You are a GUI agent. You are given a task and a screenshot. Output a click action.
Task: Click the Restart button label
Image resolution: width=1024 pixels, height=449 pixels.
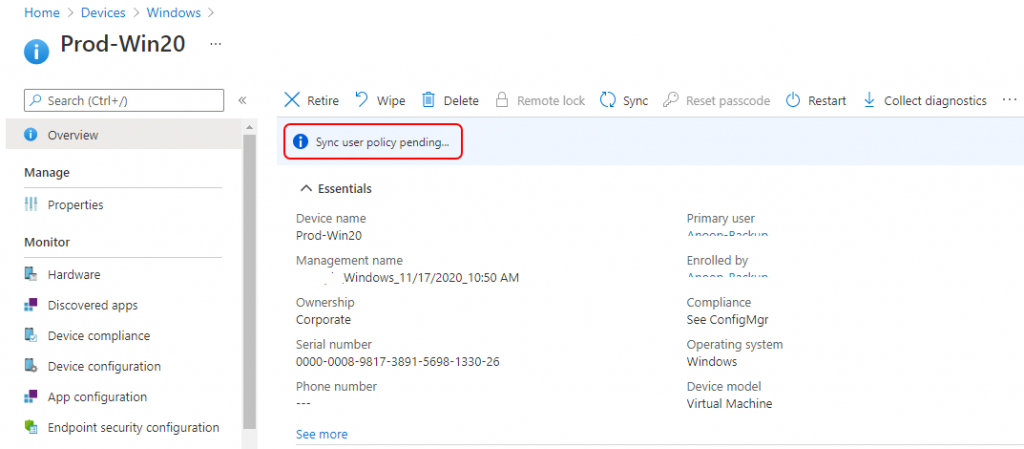pos(827,101)
